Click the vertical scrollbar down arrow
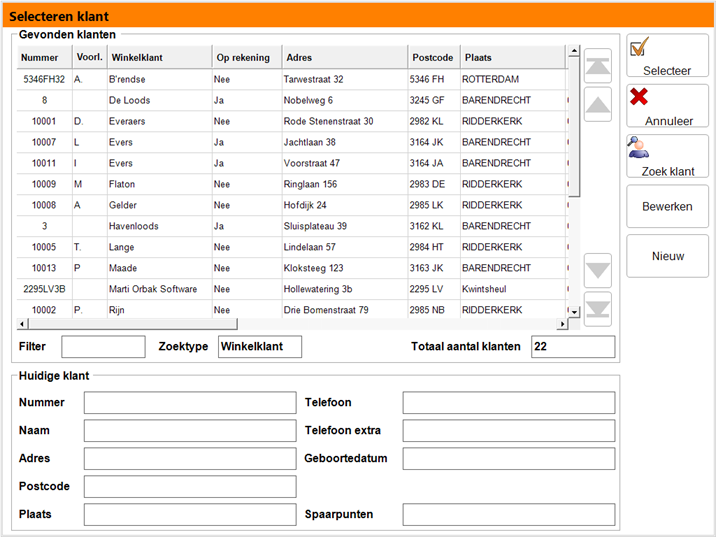 pyautogui.click(x=574, y=312)
